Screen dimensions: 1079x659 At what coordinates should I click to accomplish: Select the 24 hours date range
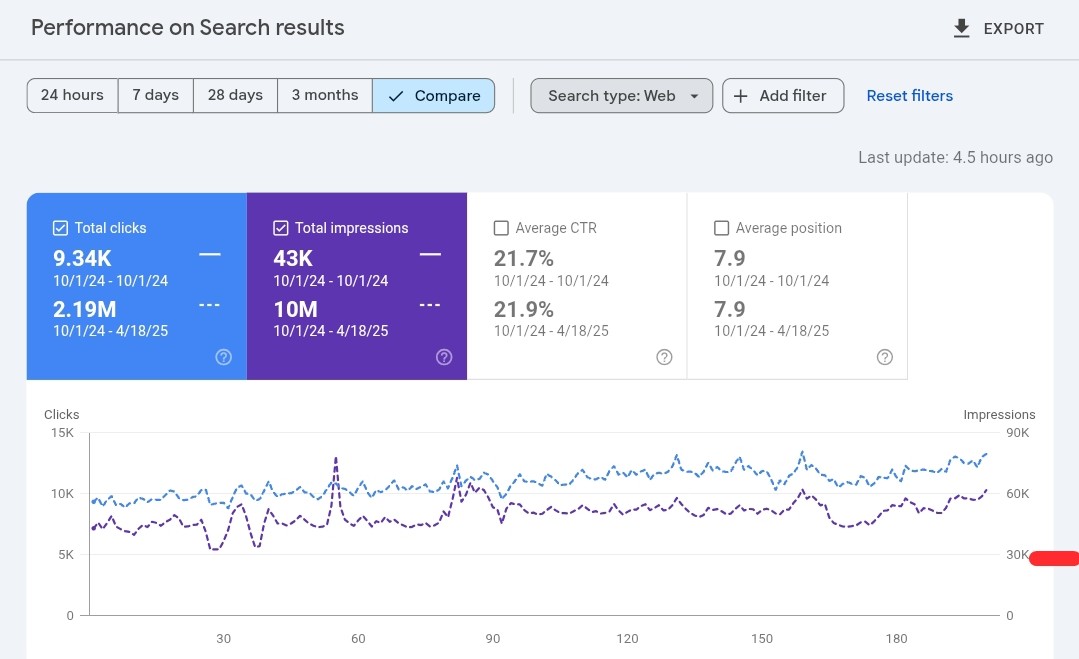tap(72, 95)
